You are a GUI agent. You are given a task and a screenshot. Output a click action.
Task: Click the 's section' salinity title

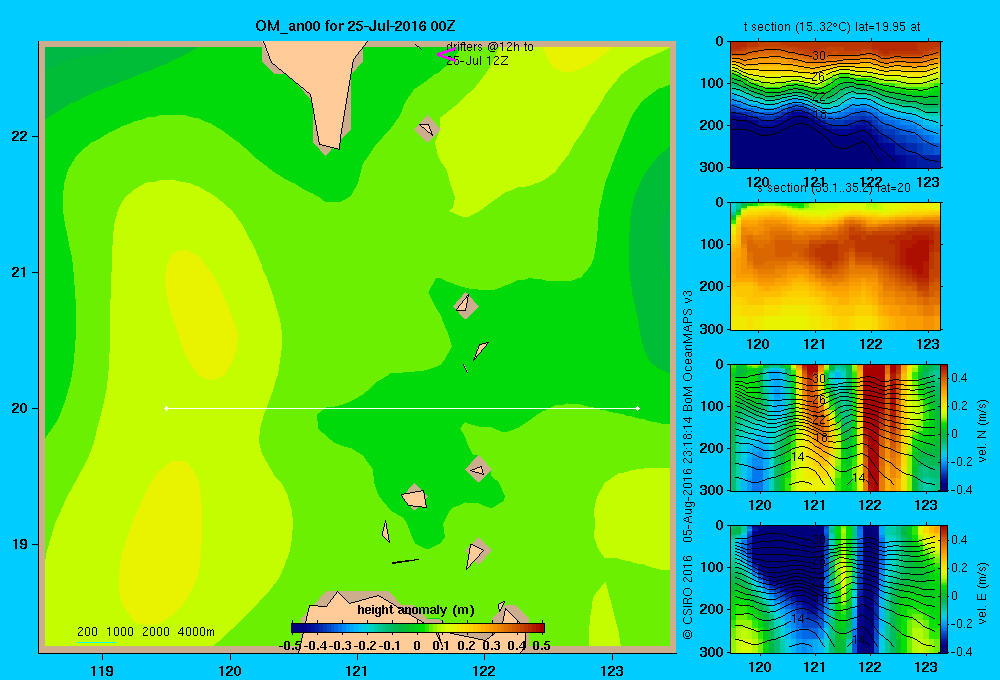pos(833,188)
